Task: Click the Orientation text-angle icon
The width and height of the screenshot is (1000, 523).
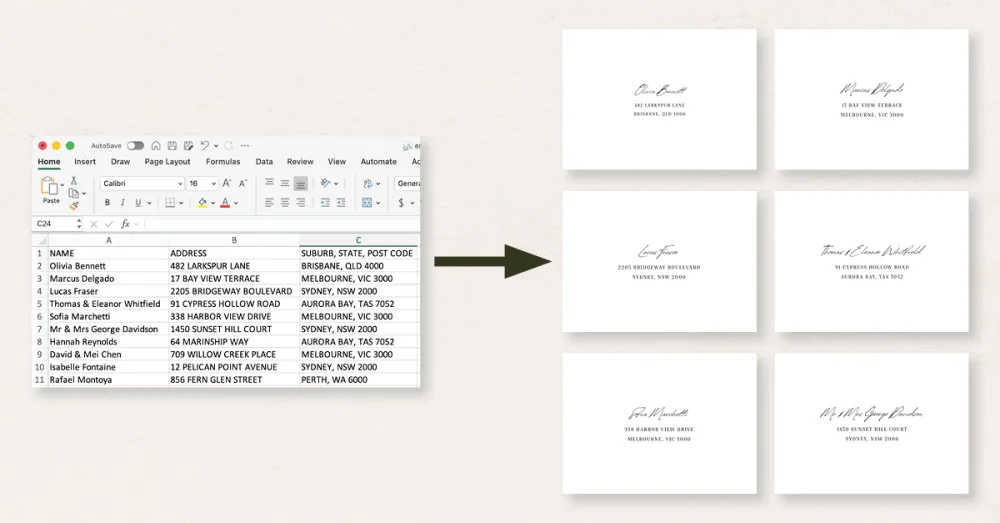Action: point(325,183)
